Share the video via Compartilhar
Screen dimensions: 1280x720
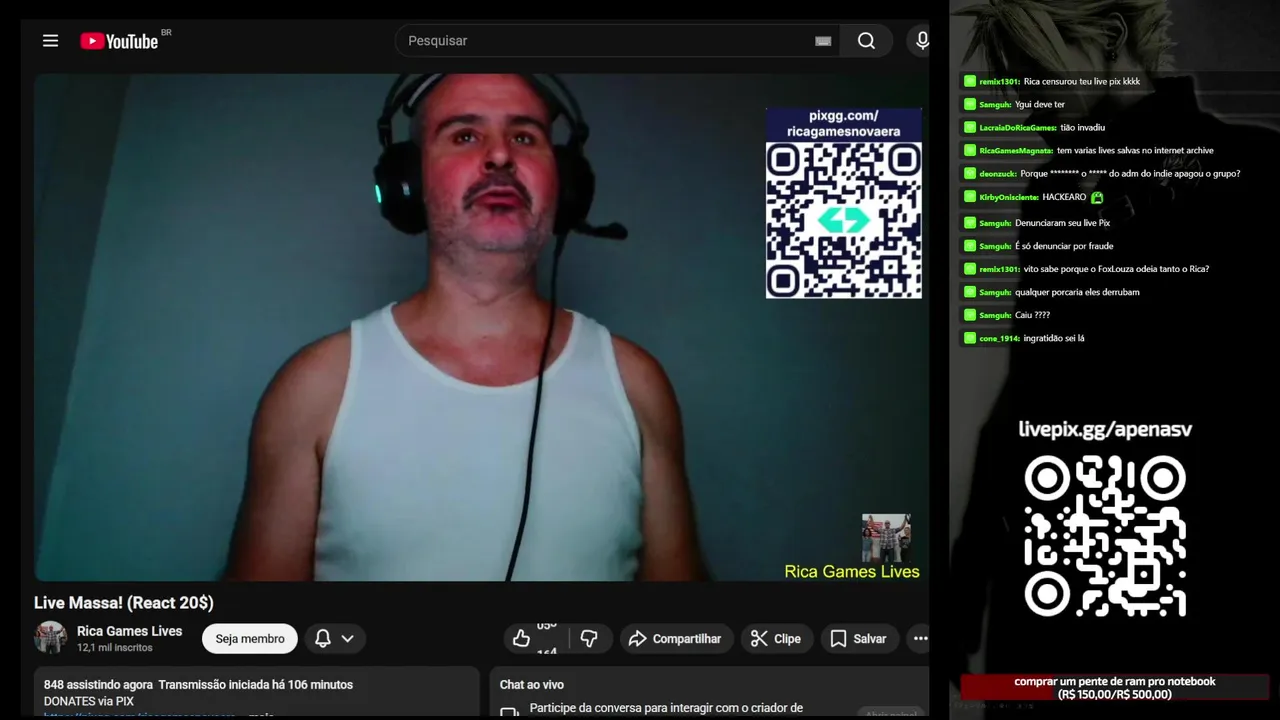click(x=675, y=638)
